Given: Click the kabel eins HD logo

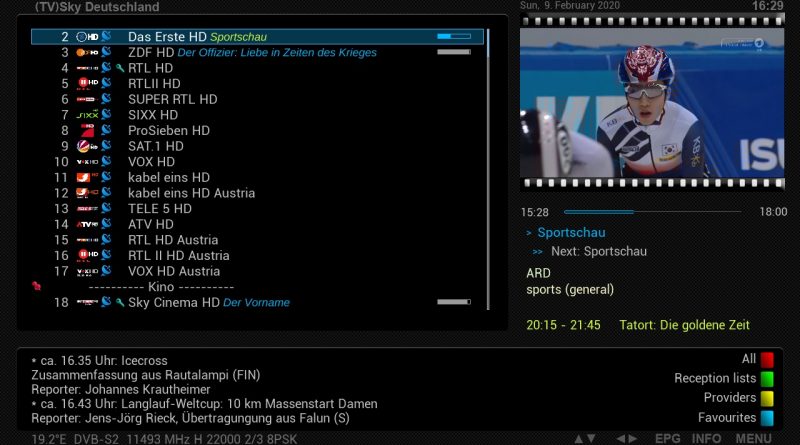Looking at the screenshot, I should coord(87,178).
